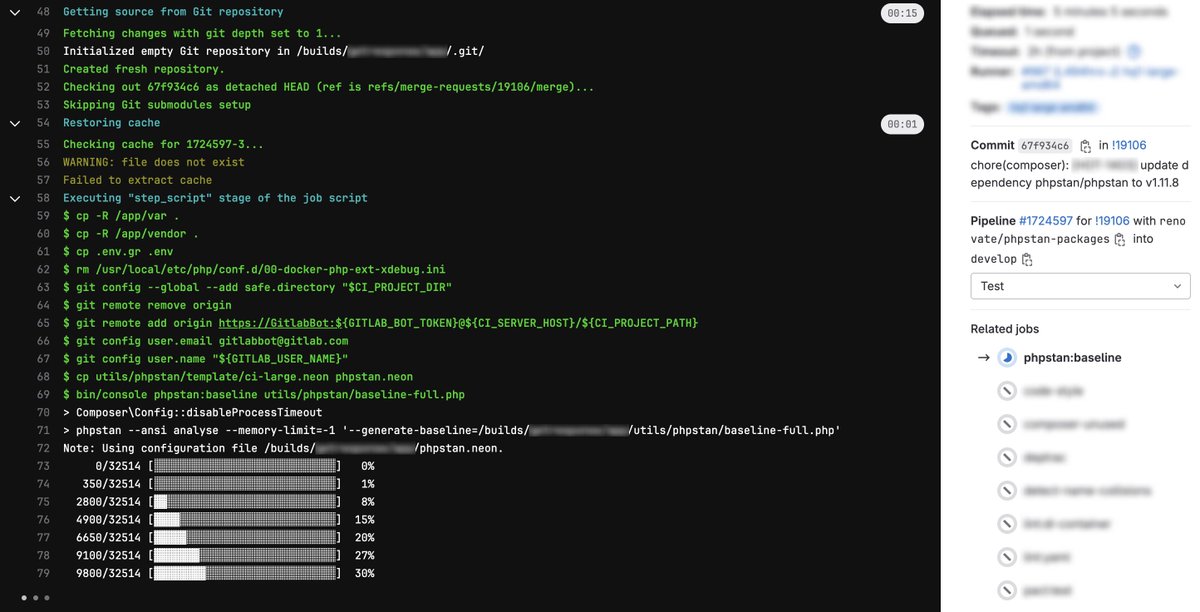Click the "Composer\Config::disableProcessTimeout" line

point(192,412)
